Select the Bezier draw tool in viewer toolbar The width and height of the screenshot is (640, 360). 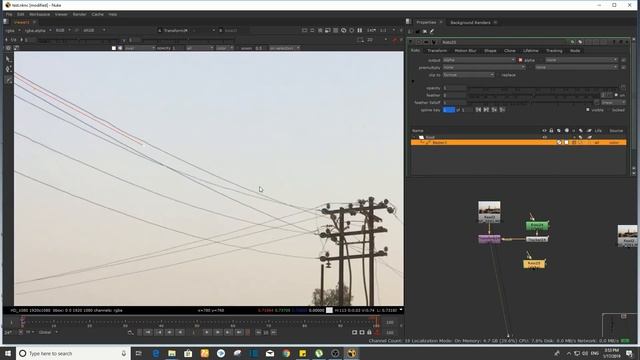pyautogui.click(x=8, y=80)
